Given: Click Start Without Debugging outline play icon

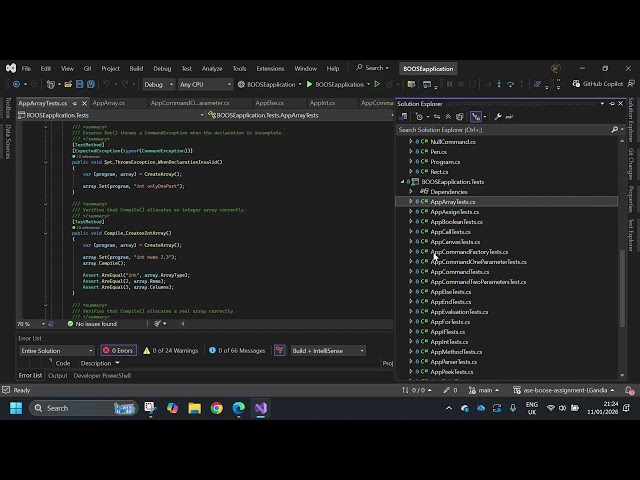Looking at the screenshot, I should 378,84.
